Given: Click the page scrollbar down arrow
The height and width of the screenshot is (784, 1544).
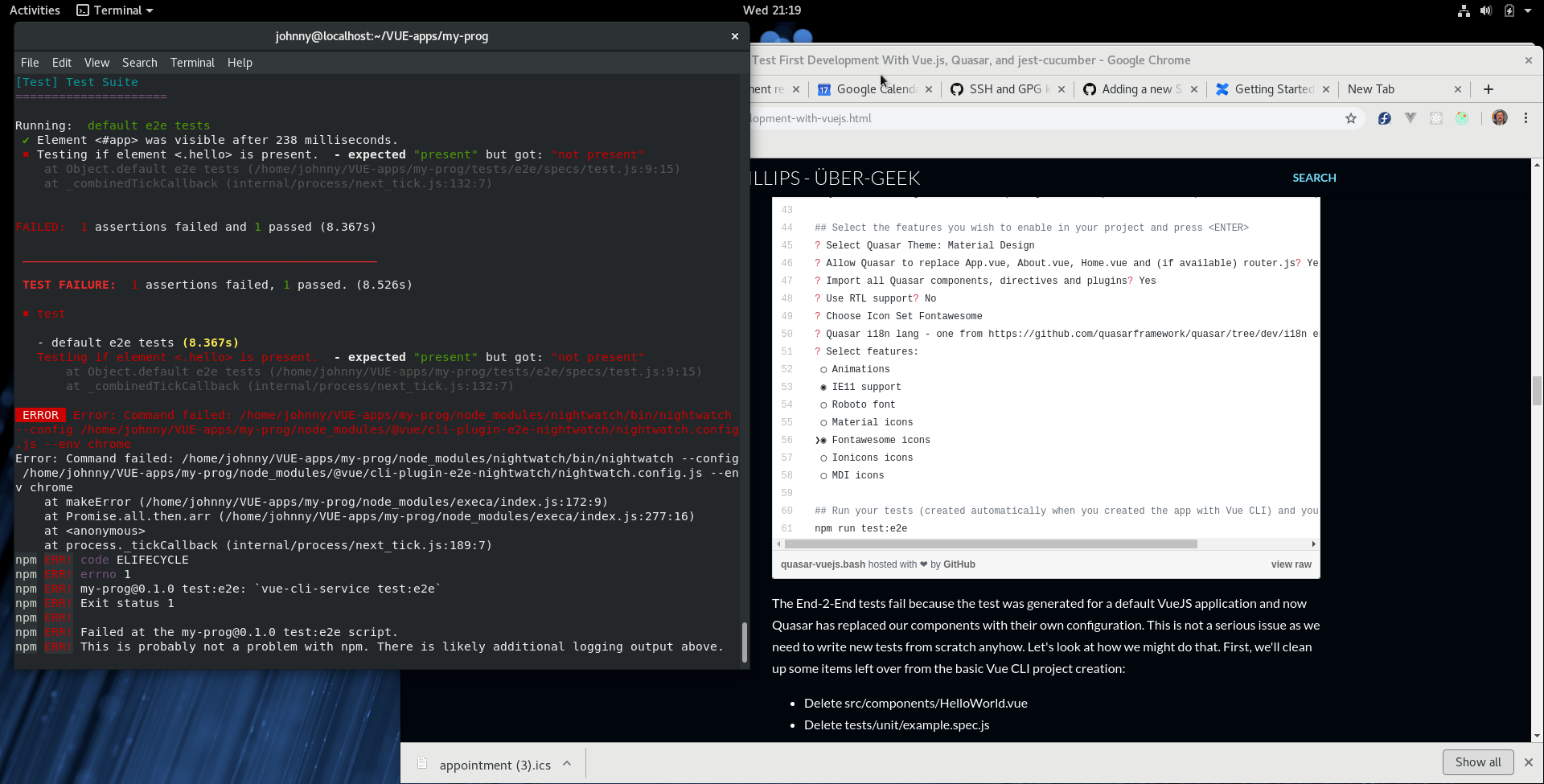Looking at the screenshot, I should (1537, 736).
